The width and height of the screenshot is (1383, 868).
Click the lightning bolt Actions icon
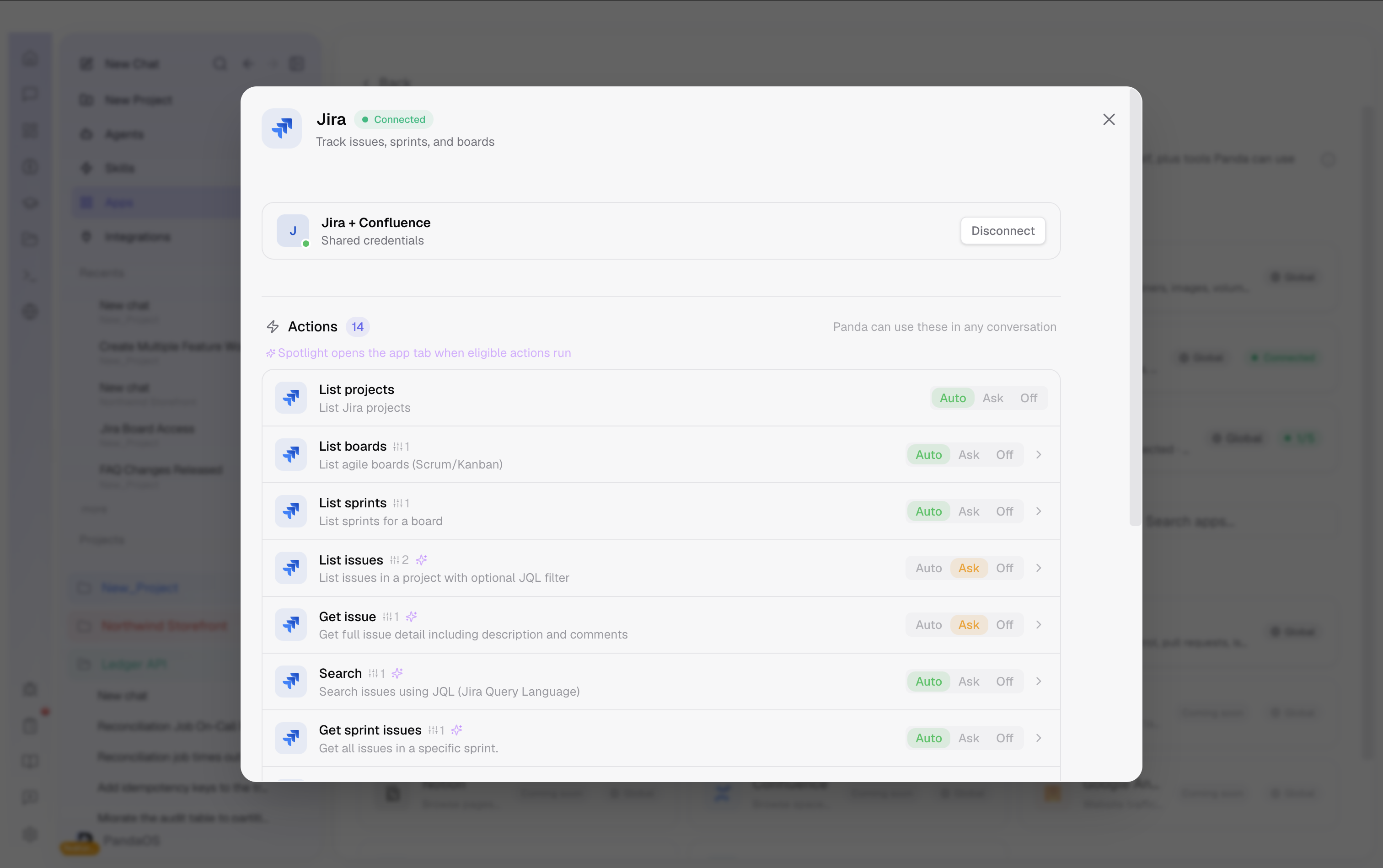tap(273, 327)
